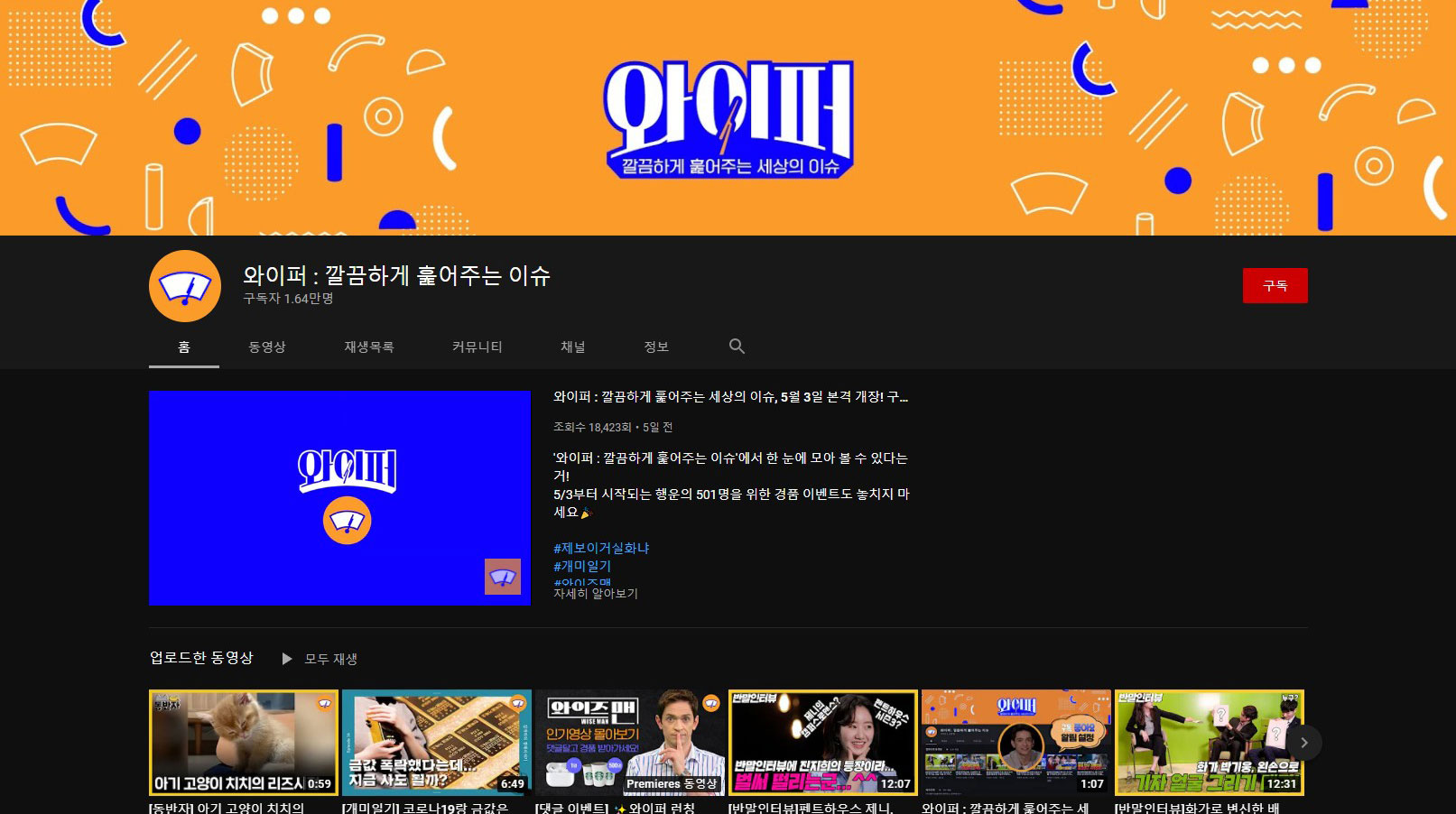Click the 반말인터뷰 펜트하우스 제니 video title
The width and height of the screenshot is (1456, 814).
click(812, 806)
